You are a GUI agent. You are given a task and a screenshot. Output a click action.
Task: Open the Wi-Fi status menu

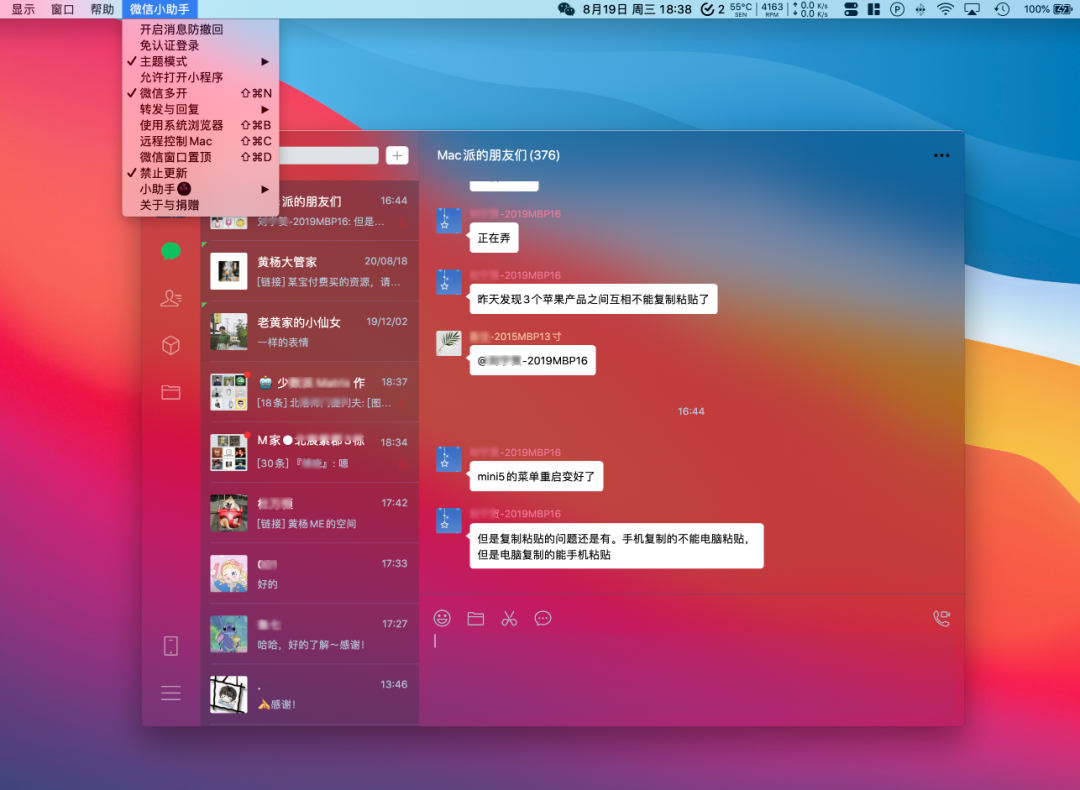946,9
